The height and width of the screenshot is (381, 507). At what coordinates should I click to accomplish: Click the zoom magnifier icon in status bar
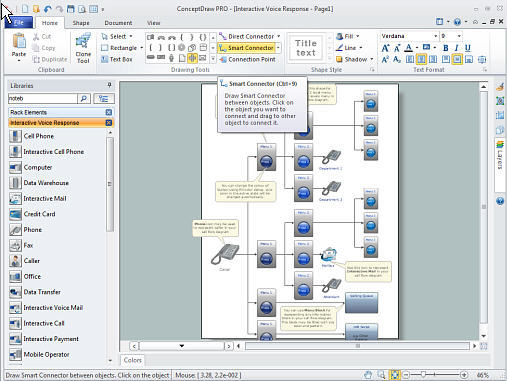pos(381,375)
